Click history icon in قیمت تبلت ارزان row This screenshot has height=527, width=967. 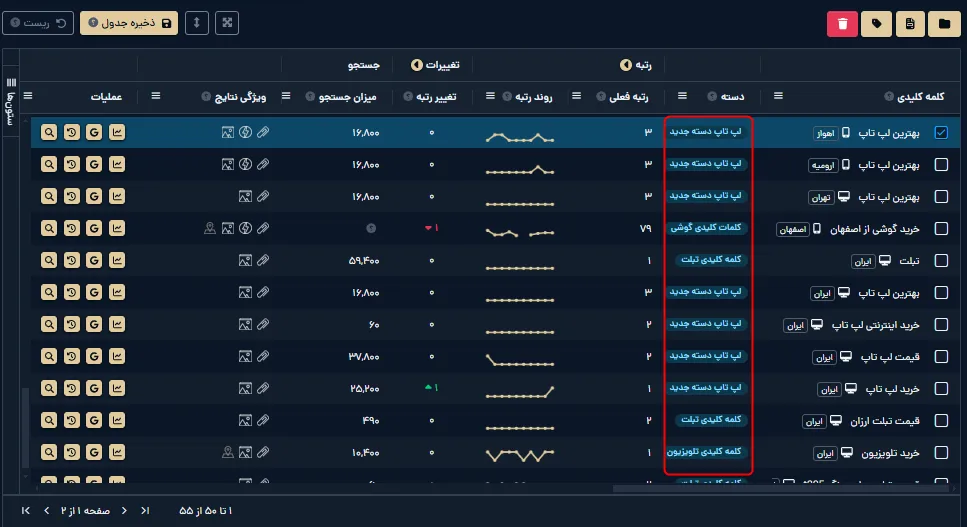point(72,420)
